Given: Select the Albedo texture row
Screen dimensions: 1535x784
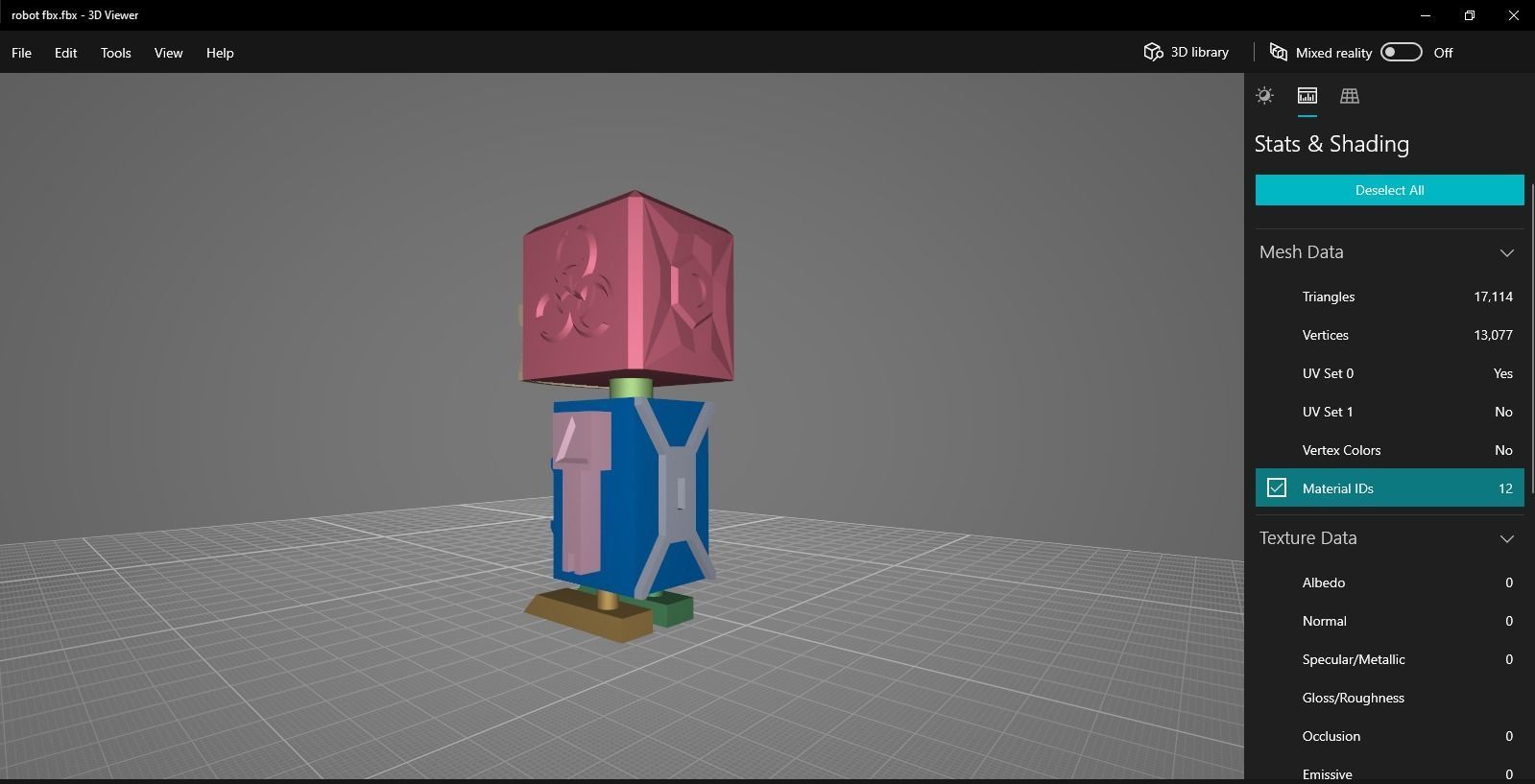Looking at the screenshot, I should (x=1389, y=582).
